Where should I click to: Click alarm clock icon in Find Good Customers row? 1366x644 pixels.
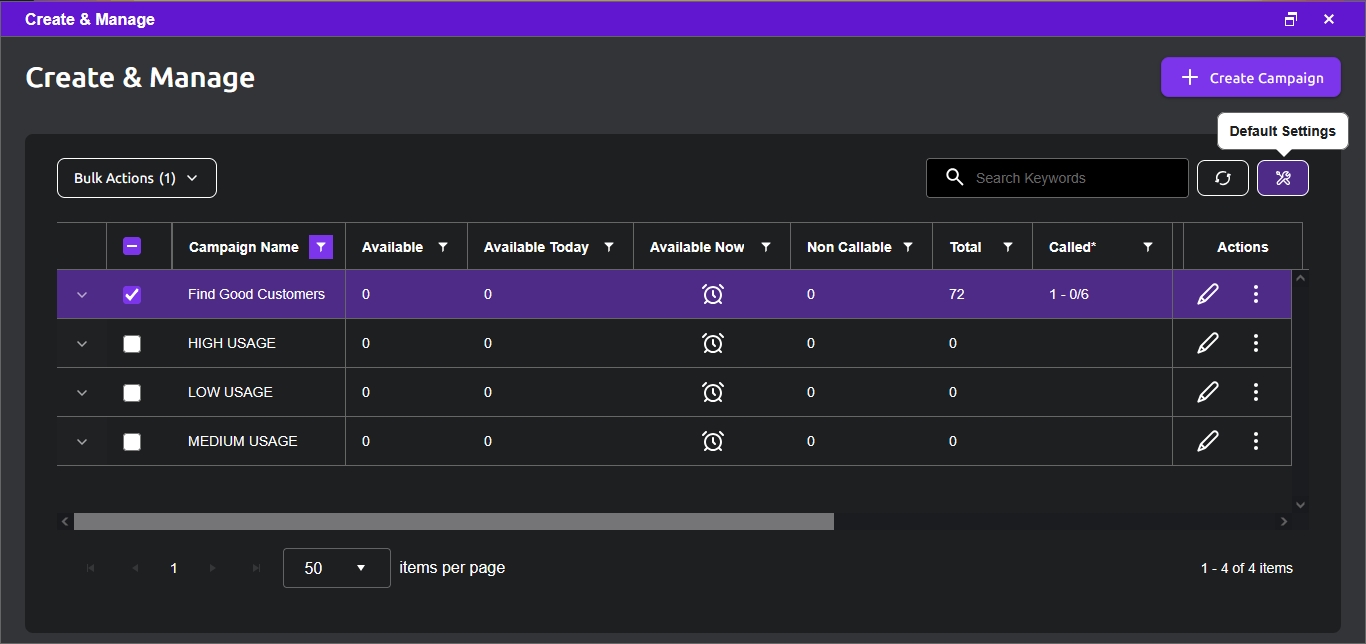712,294
